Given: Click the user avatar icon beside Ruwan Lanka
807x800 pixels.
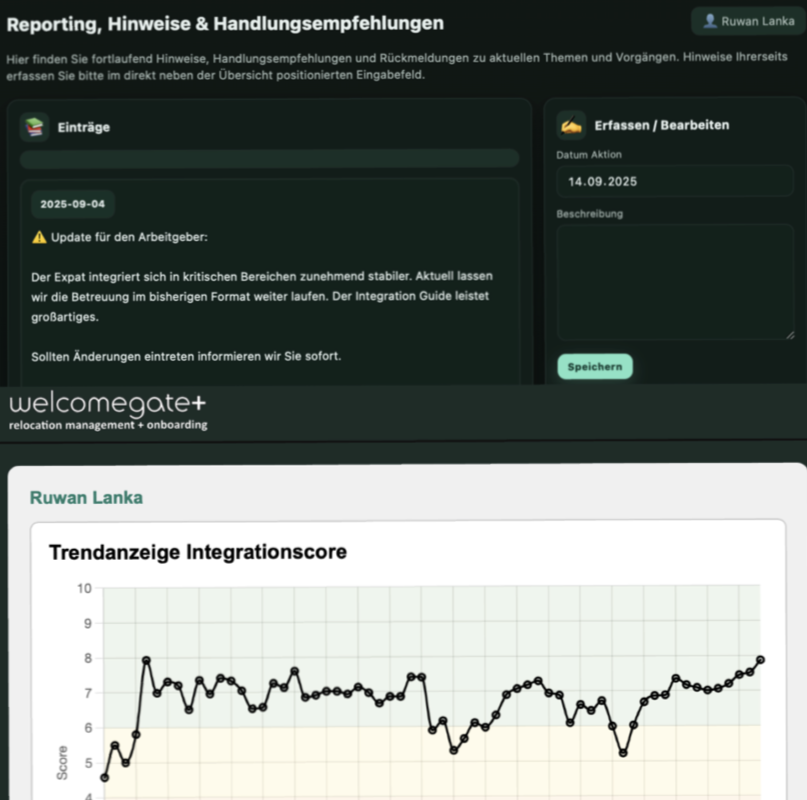Looking at the screenshot, I should click(x=710, y=21).
